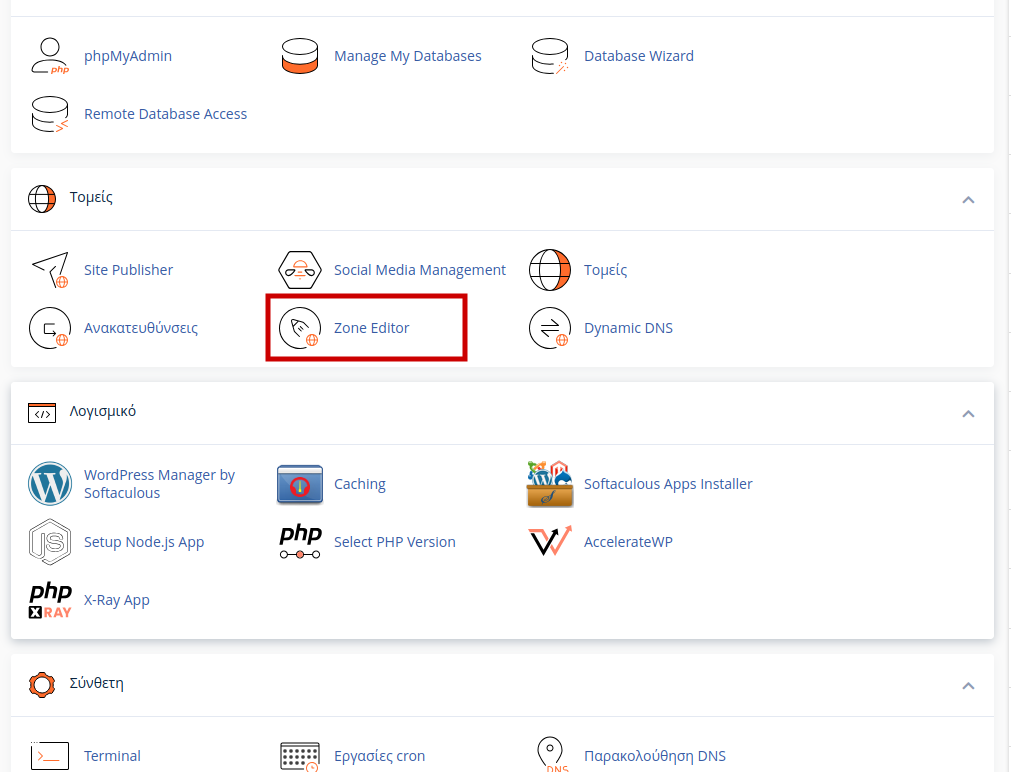Click the Dynamic DNS arrows icon
Image resolution: width=1011 pixels, height=772 pixels.
click(x=549, y=328)
